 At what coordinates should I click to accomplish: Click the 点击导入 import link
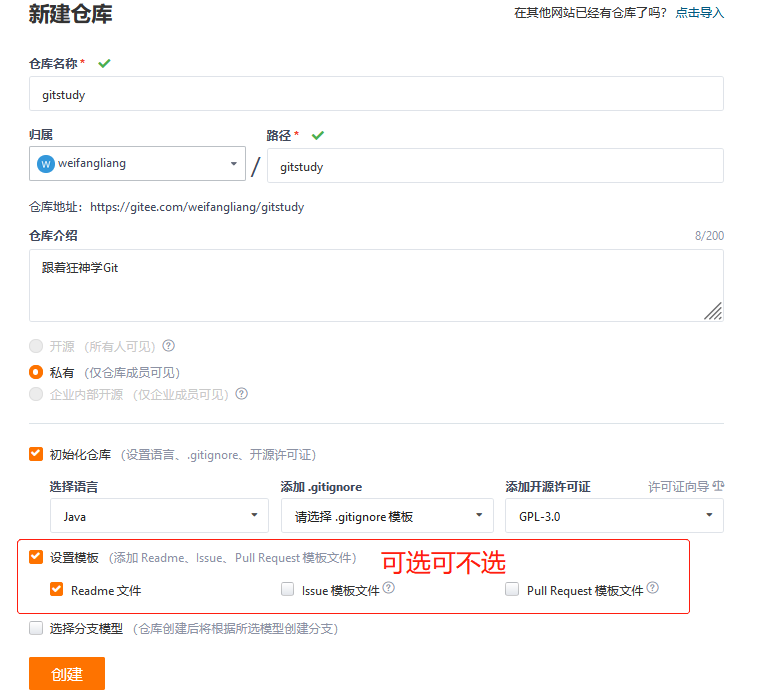pyautogui.click(x=699, y=13)
